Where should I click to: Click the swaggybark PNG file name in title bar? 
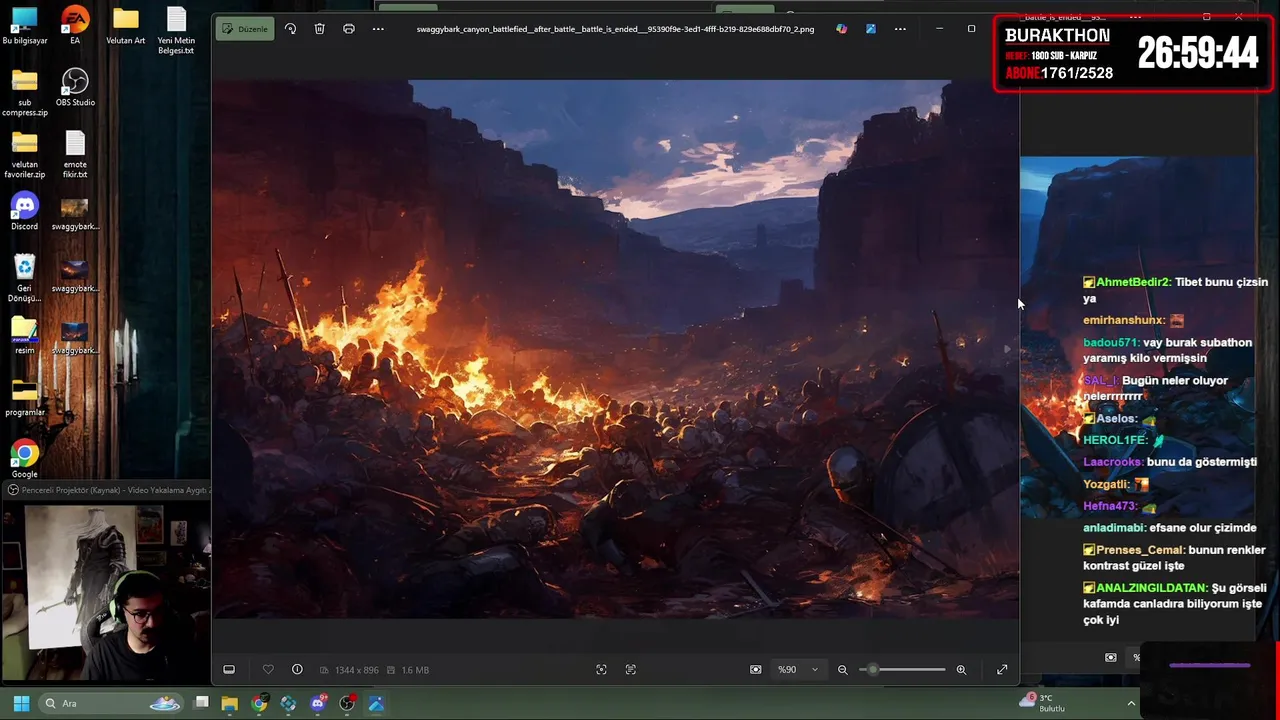tap(615, 29)
